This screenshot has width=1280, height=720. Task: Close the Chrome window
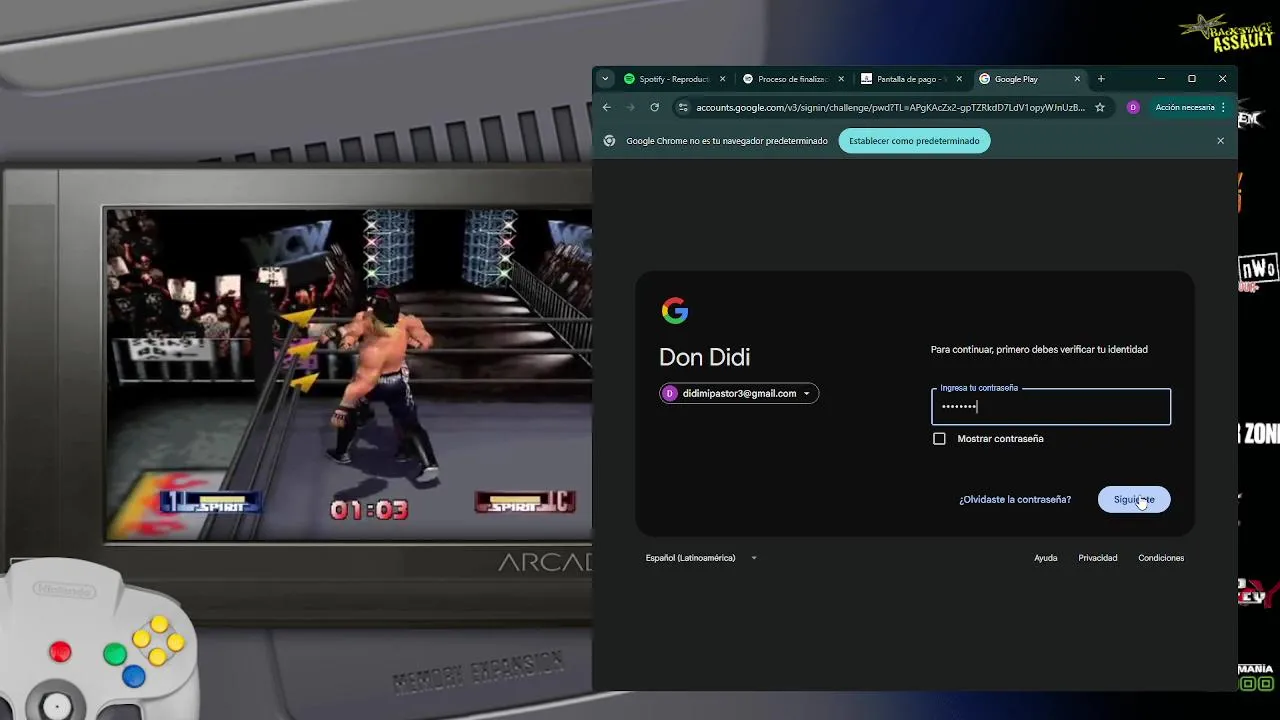[x=1222, y=79]
